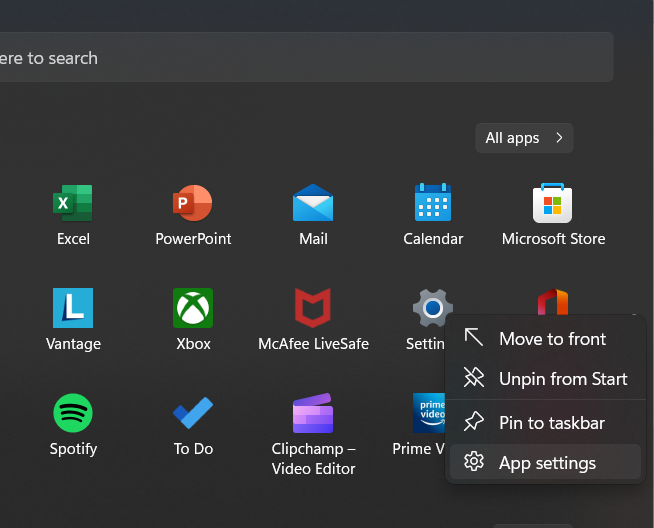
Task: Start McAfee LiveSafe
Action: [313, 308]
